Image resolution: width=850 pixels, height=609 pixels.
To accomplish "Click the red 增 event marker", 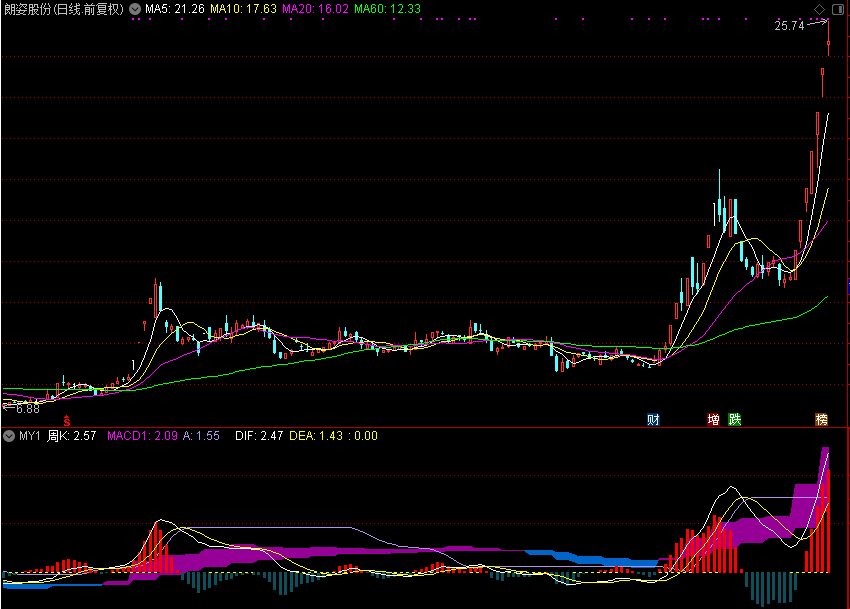I will (713, 419).
